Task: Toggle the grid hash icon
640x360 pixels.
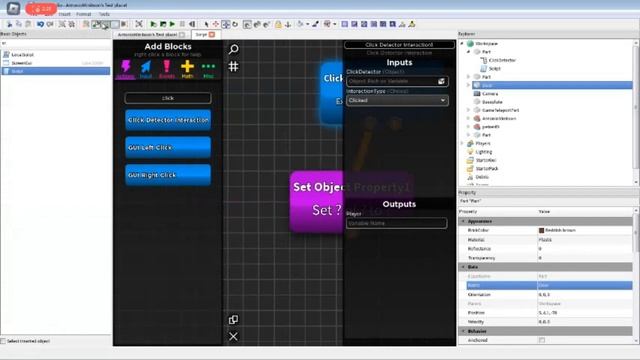Action: coord(233,66)
